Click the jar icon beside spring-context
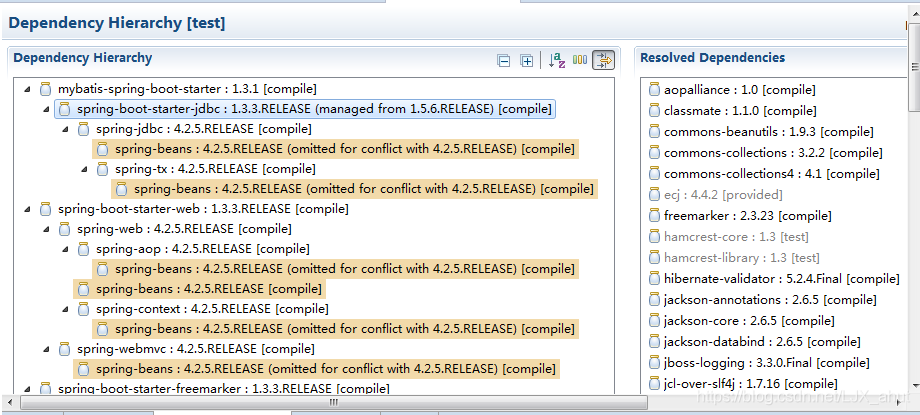Image resolution: width=920 pixels, height=415 pixels. click(83, 309)
